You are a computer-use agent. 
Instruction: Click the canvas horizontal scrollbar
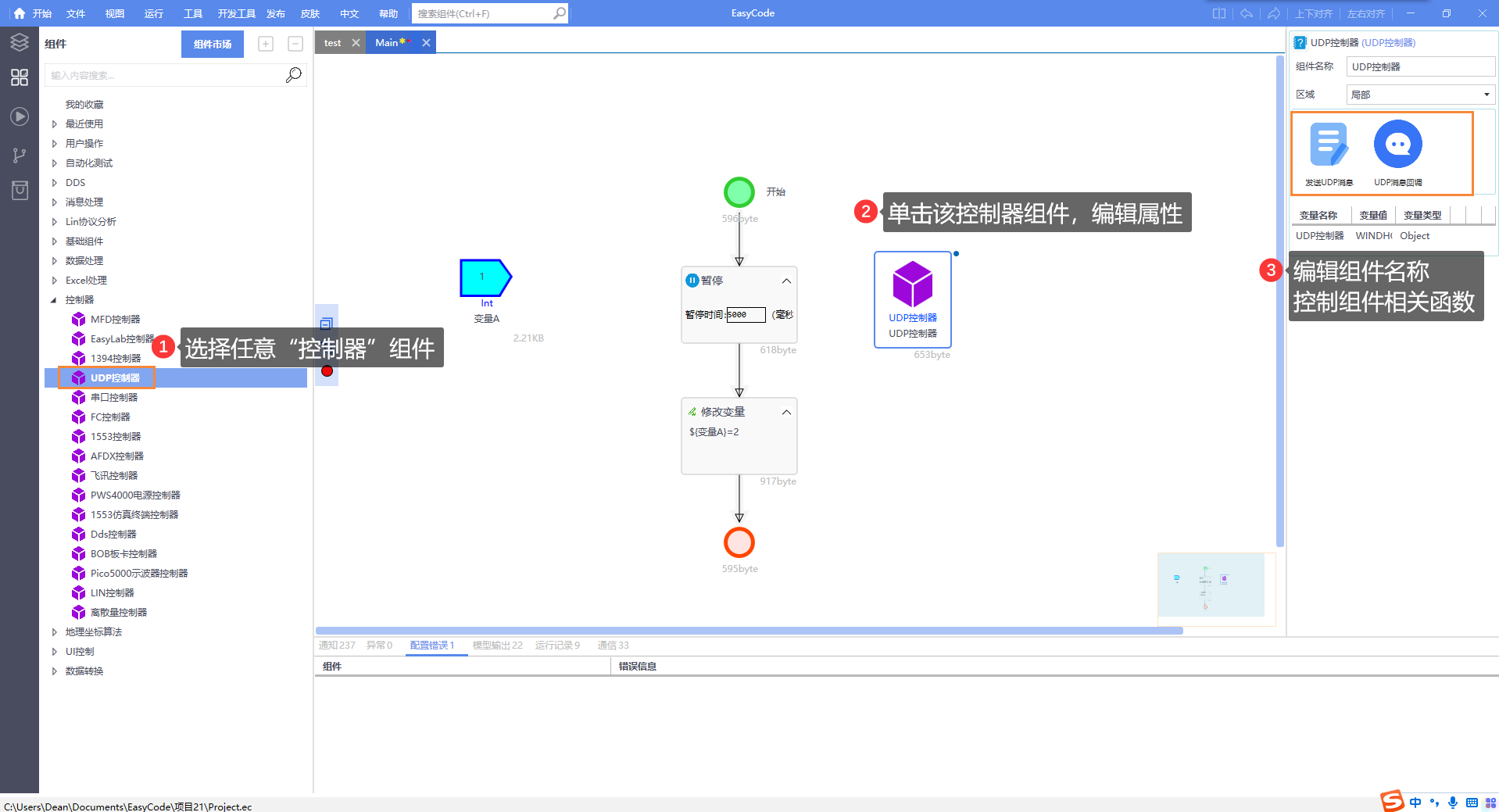tap(749, 630)
